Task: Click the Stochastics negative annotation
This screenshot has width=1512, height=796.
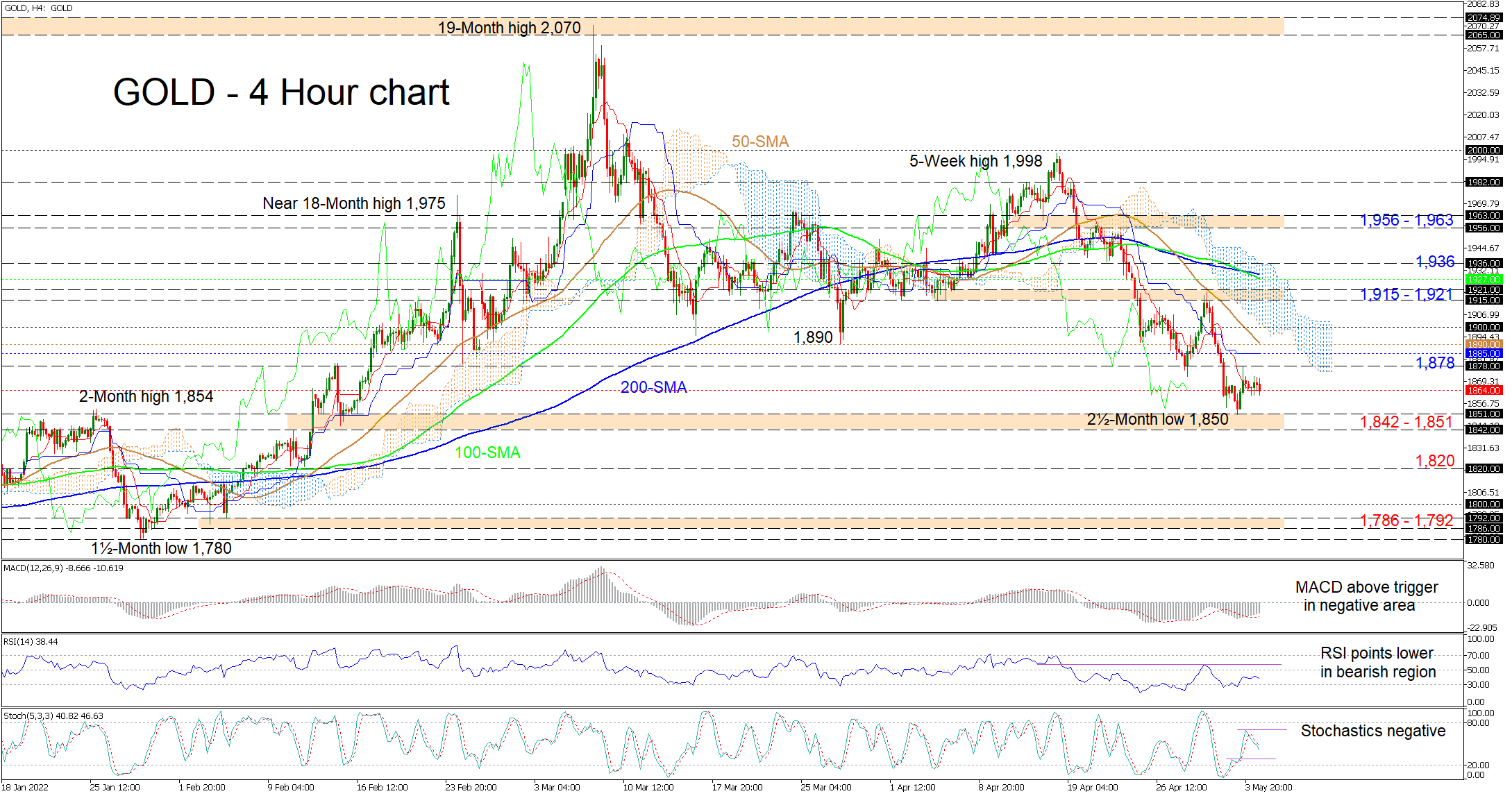Action: (1372, 731)
